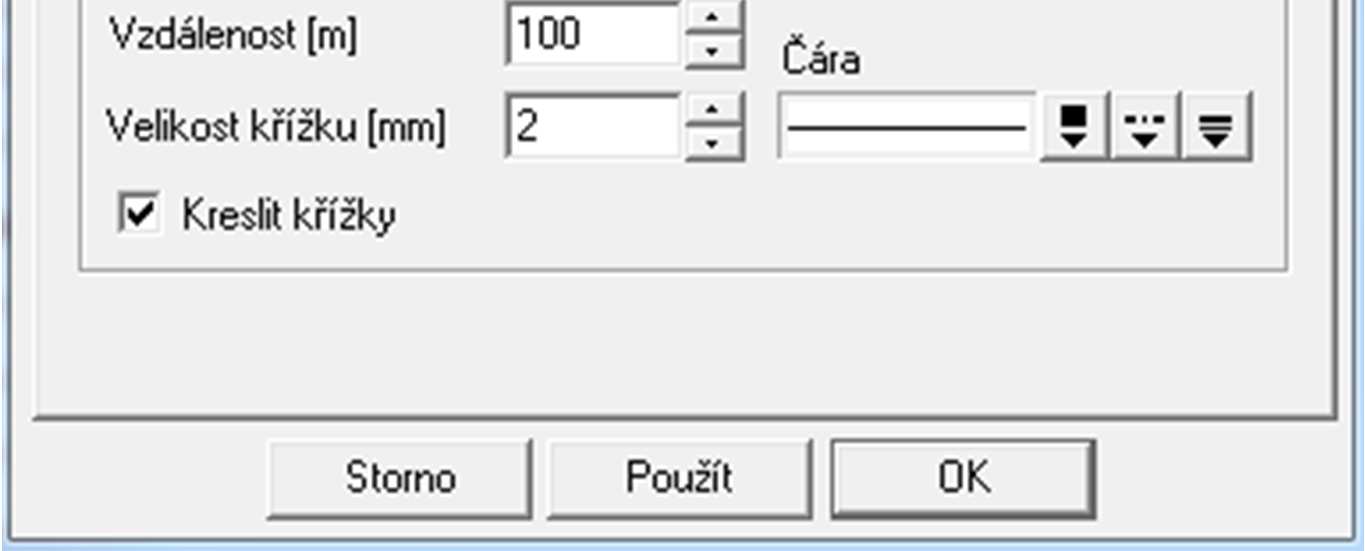Cancel the dialog with Storno

pos(399,477)
